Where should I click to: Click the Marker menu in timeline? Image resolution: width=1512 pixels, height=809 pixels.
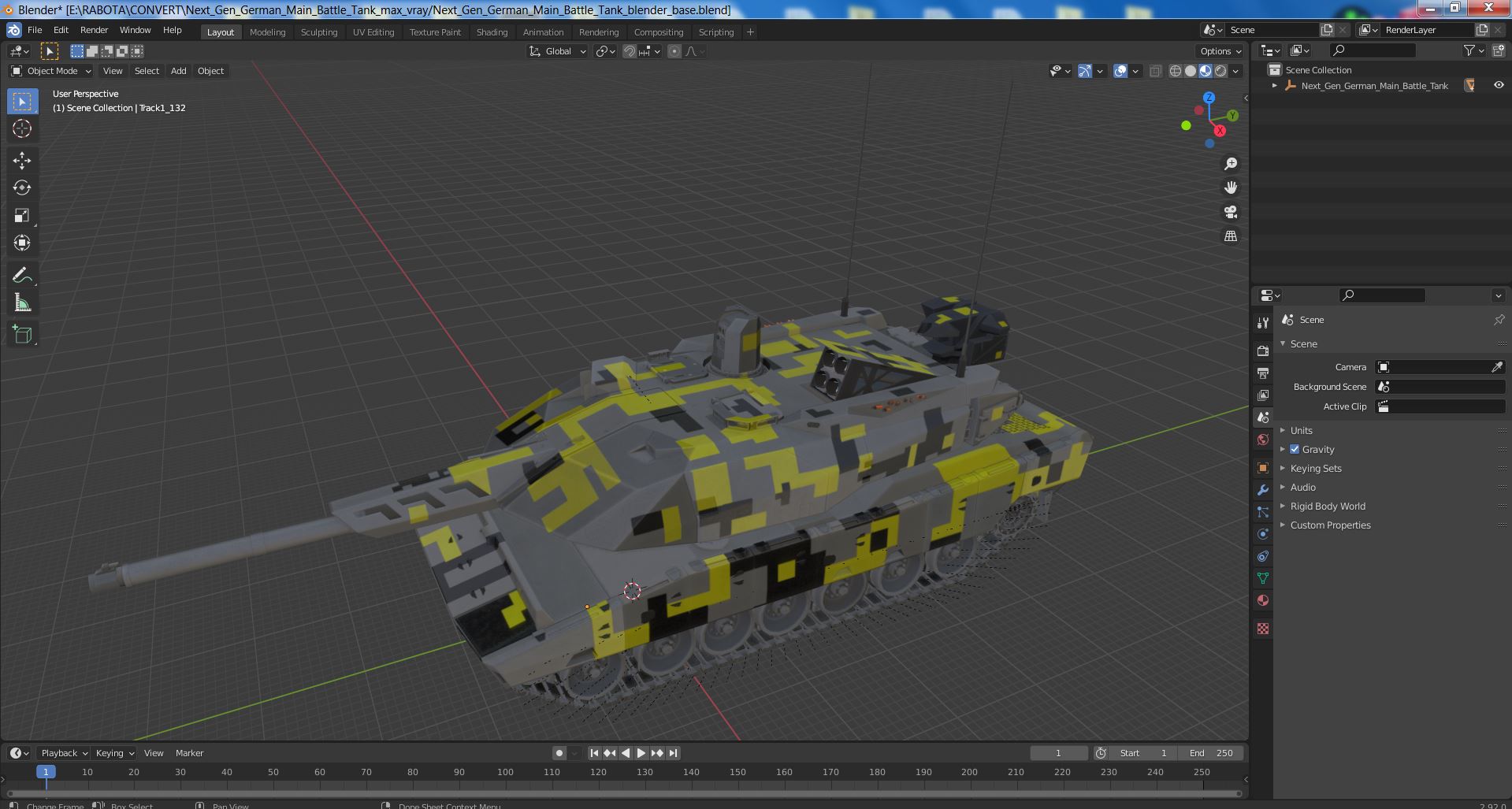(189, 753)
